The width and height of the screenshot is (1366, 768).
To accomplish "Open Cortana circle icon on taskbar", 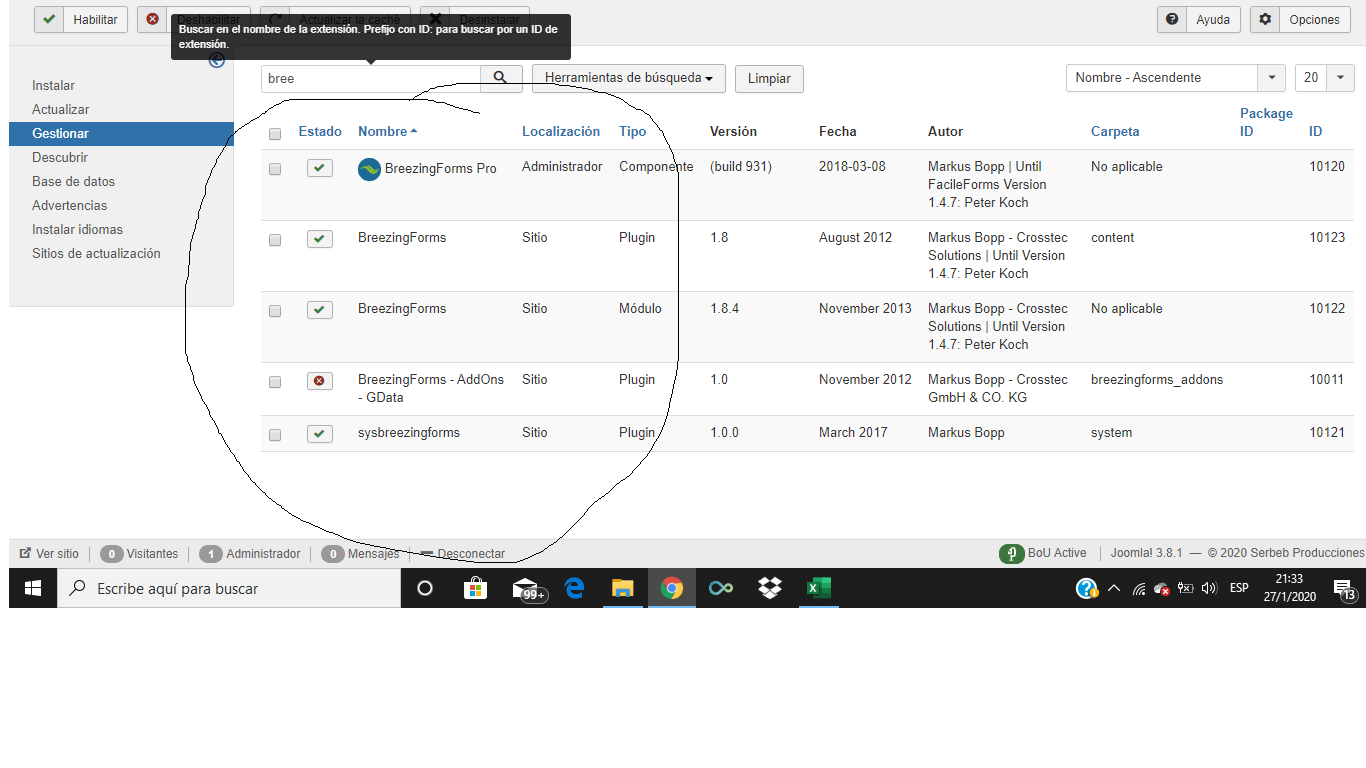I will 424,589.
